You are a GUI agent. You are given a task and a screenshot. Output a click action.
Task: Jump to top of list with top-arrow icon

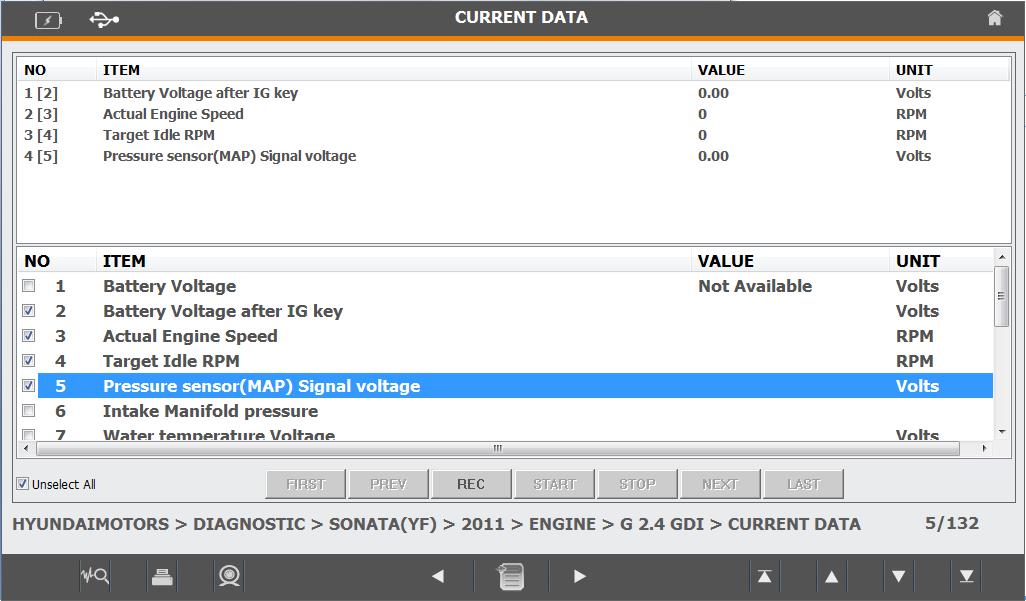764,576
